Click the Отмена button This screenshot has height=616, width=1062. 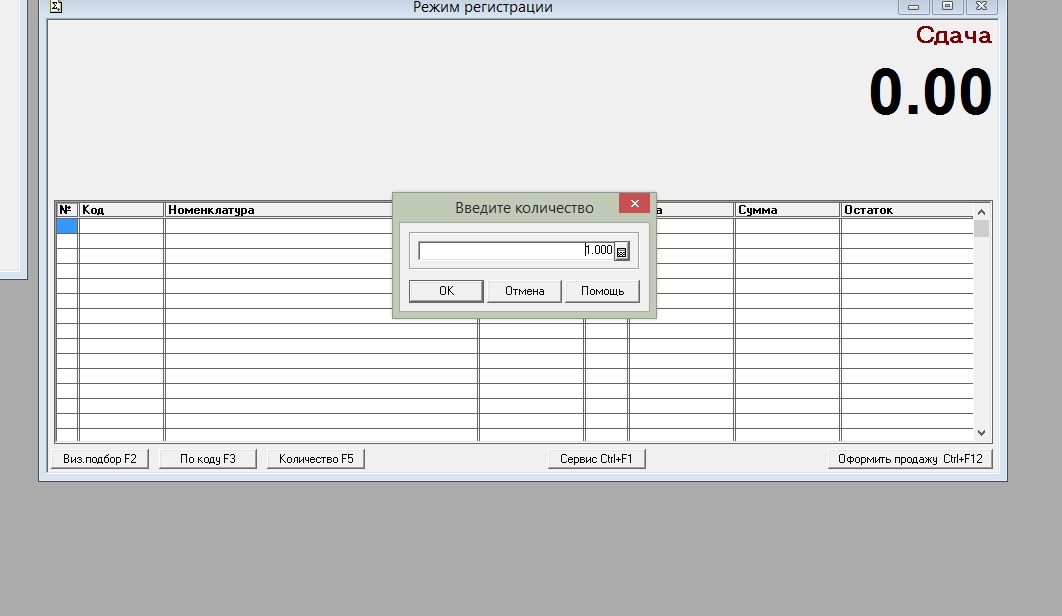(524, 291)
